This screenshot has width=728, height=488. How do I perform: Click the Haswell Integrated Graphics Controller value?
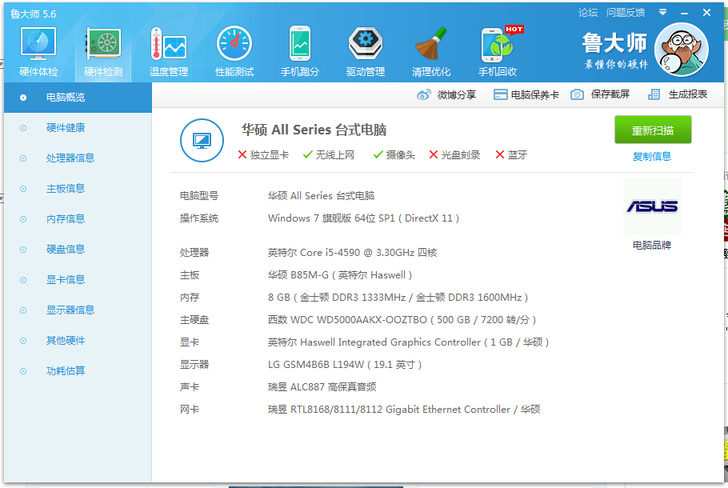click(x=408, y=342)
